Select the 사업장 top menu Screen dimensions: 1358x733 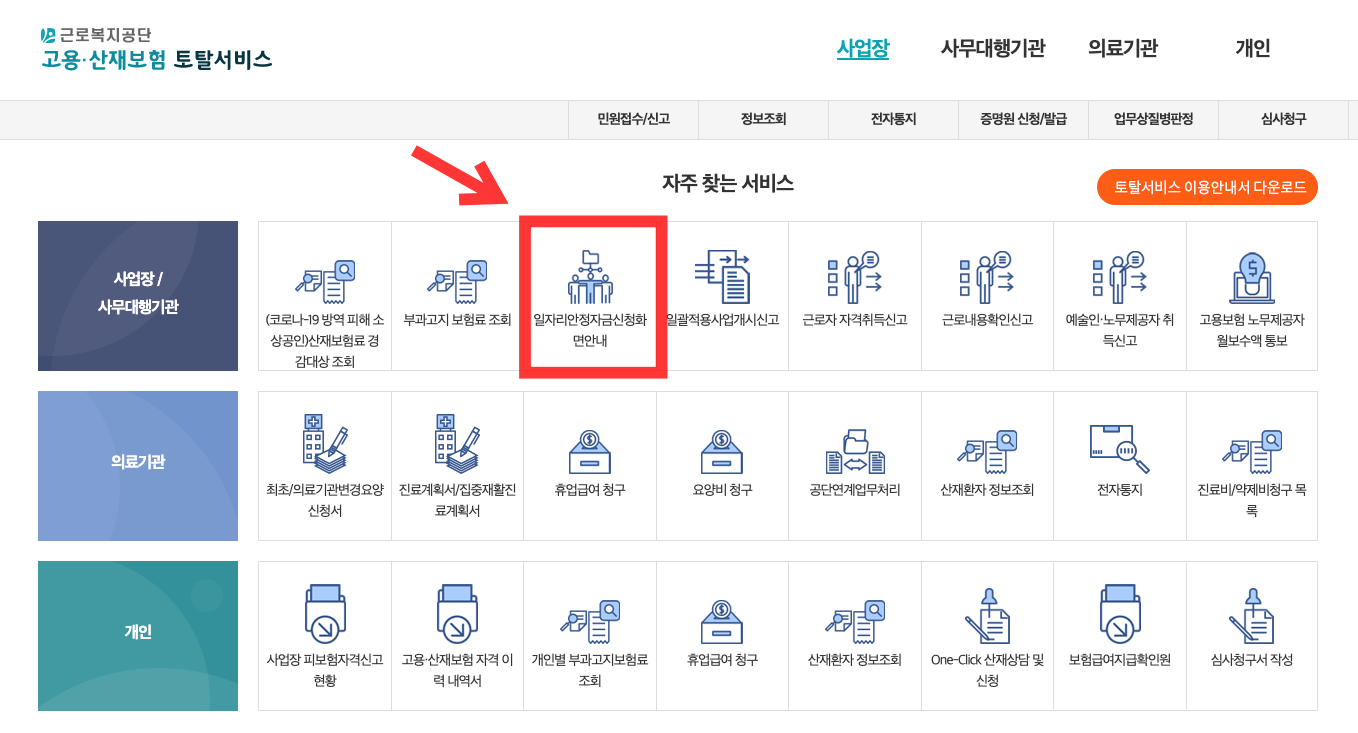point(863,48)
